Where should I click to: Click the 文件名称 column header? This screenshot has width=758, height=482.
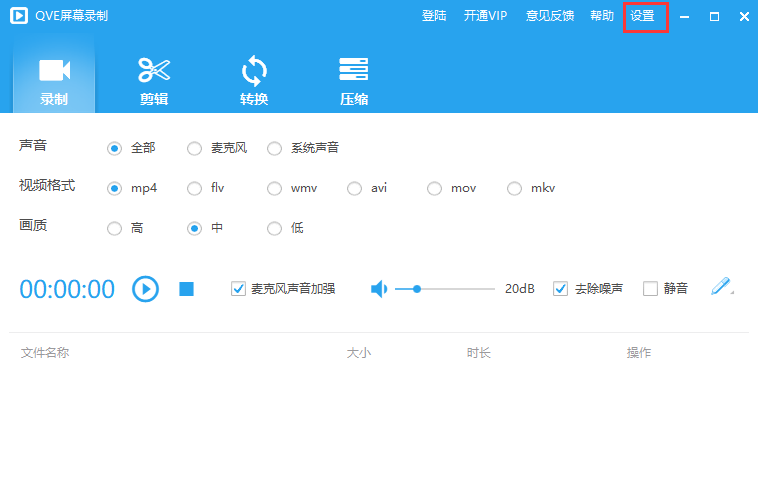45,353
